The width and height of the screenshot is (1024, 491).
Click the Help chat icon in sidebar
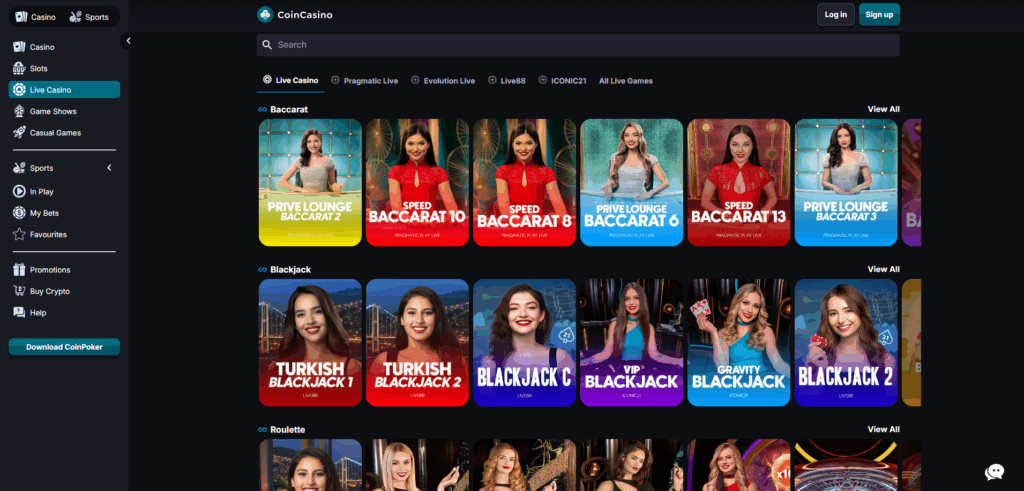pyautogui.click(x=19, y=313)
